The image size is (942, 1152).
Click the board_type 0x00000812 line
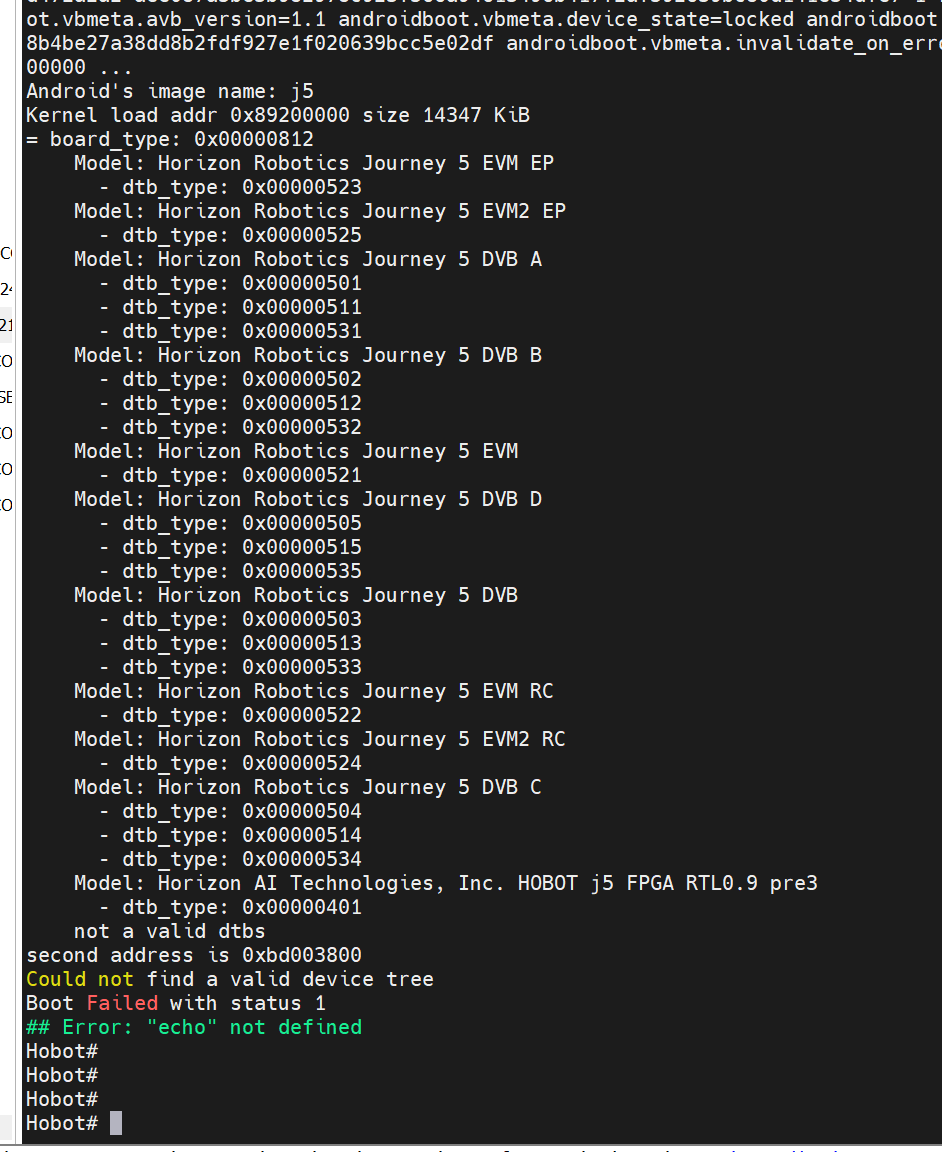tap(170, 139)
